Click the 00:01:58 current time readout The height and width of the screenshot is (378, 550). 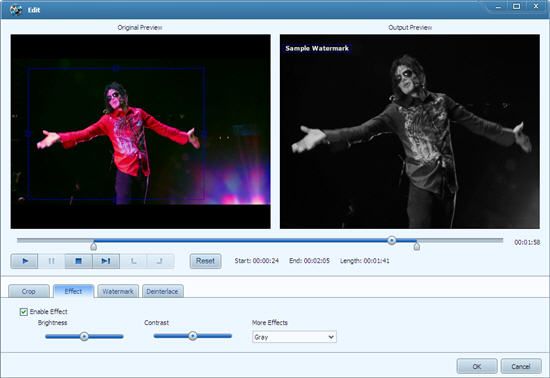[x=527, y=242]
